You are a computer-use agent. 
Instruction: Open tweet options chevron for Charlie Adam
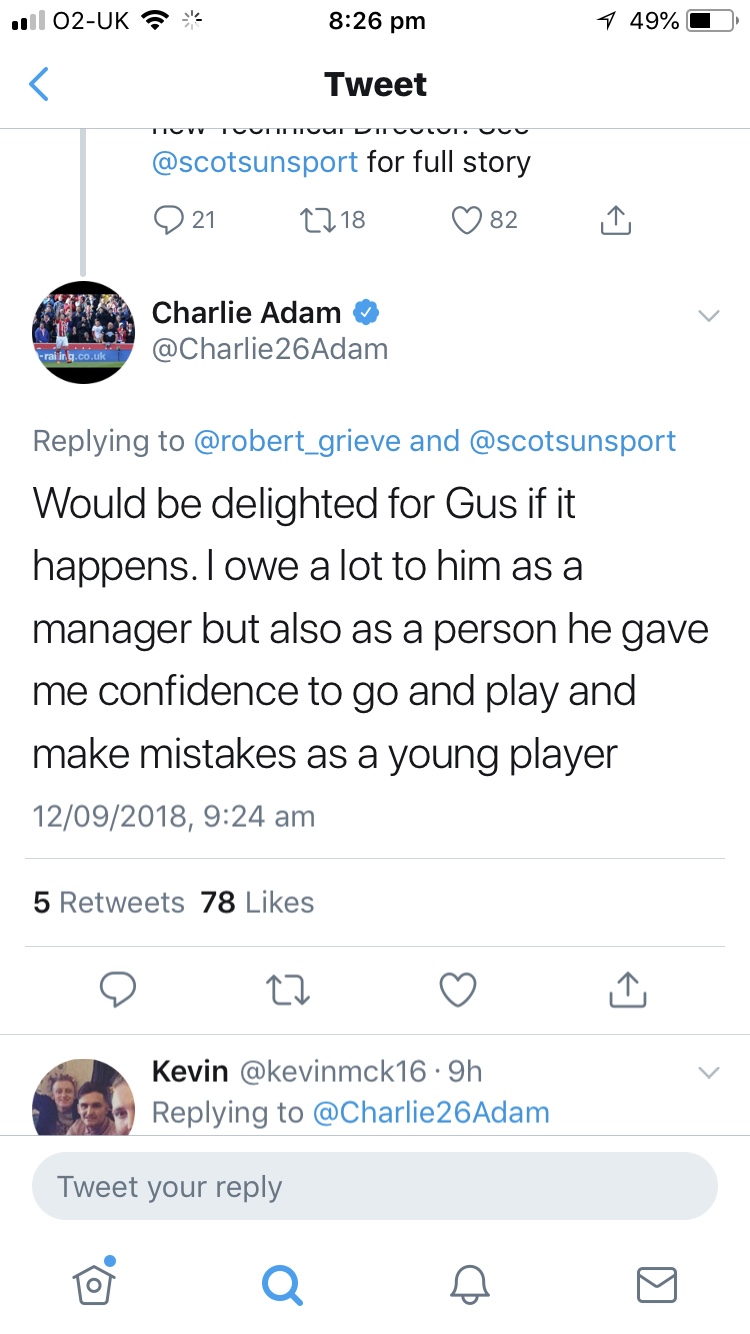coord(708,316)
